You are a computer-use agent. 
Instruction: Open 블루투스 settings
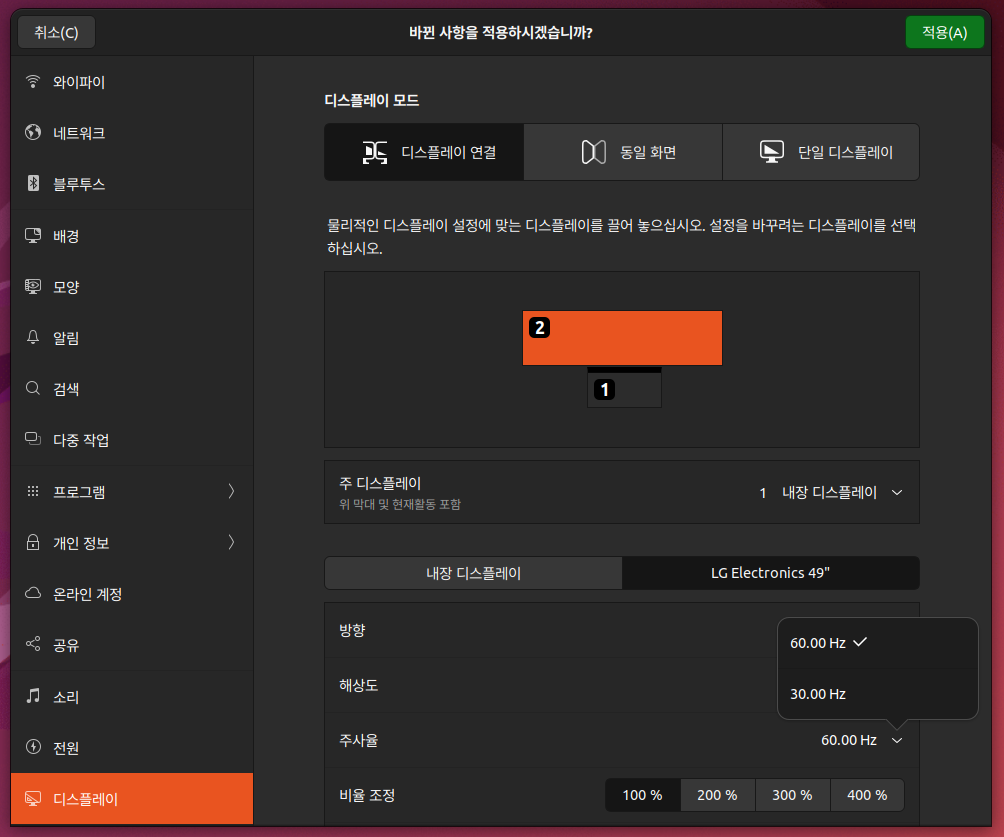(x=132, y=184)
